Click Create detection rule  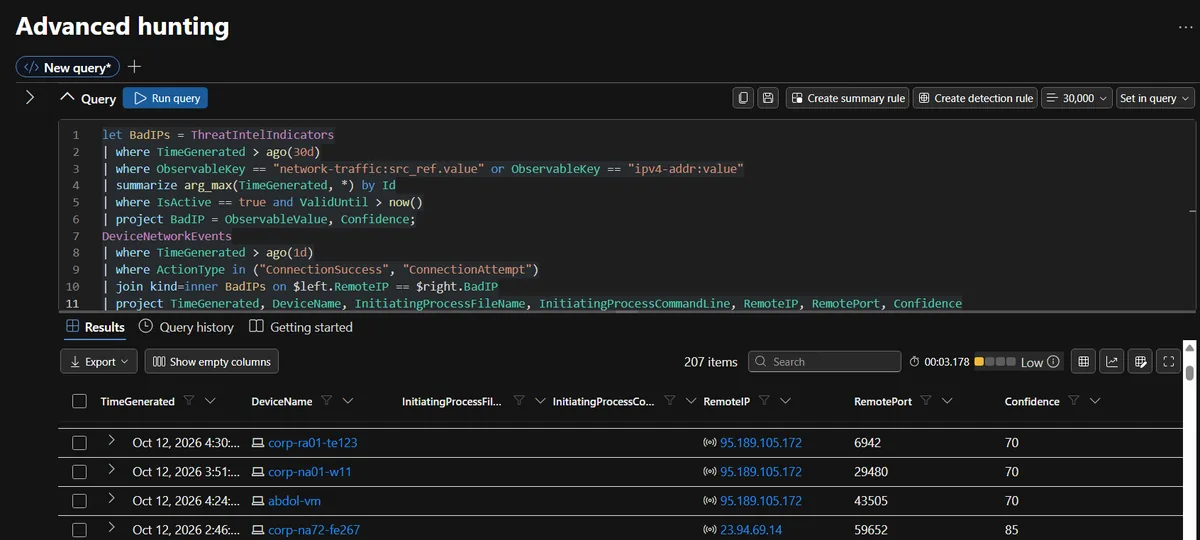click(x=975, y=98)
